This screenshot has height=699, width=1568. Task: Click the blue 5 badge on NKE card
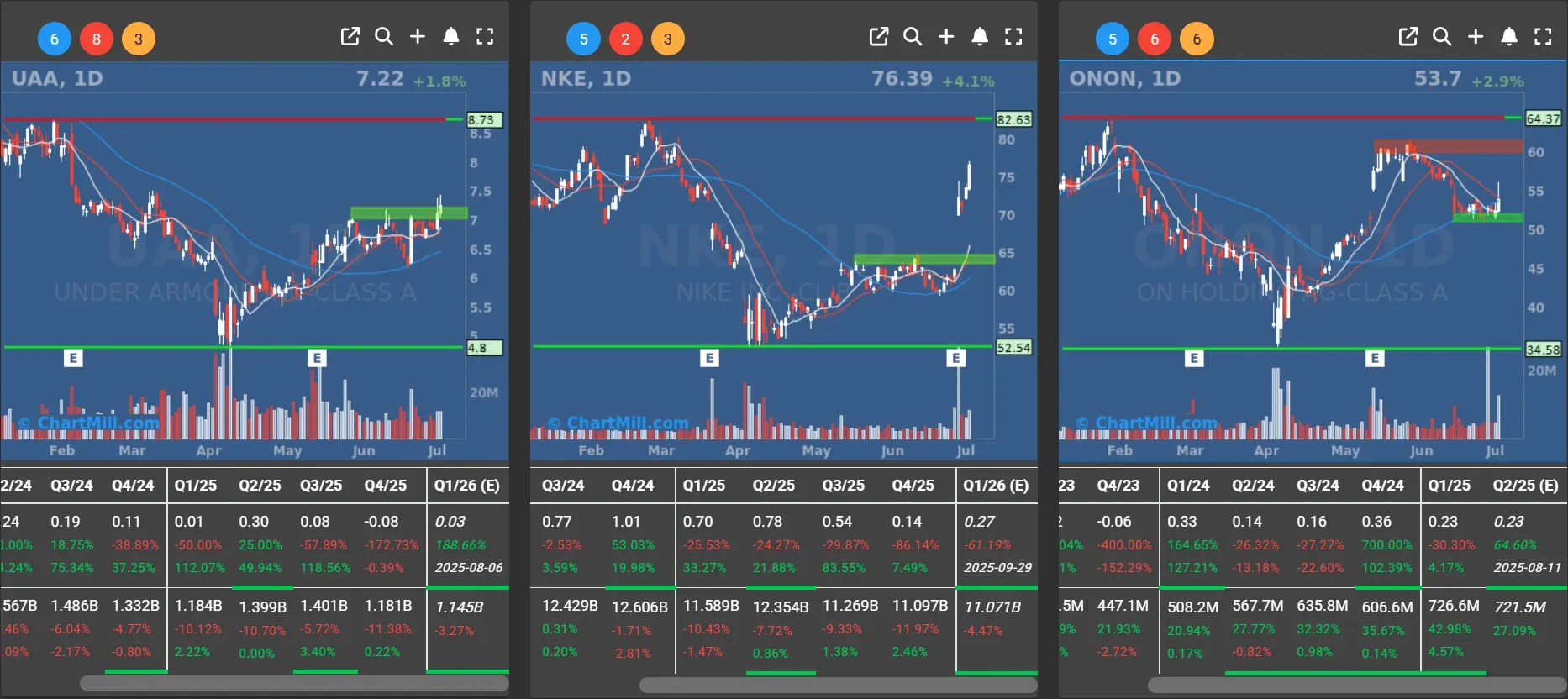(583, 39)
